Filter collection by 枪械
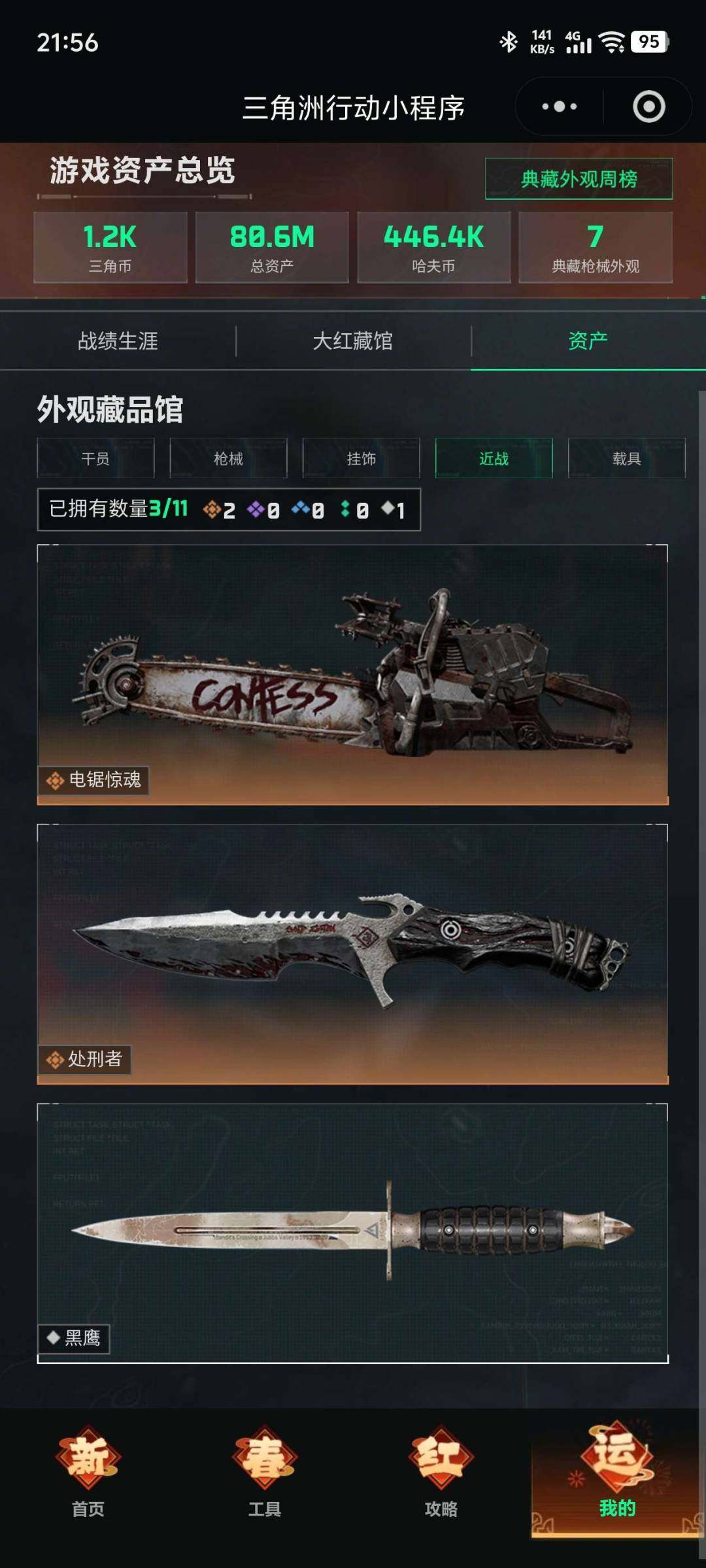 (x=228, y=459)
